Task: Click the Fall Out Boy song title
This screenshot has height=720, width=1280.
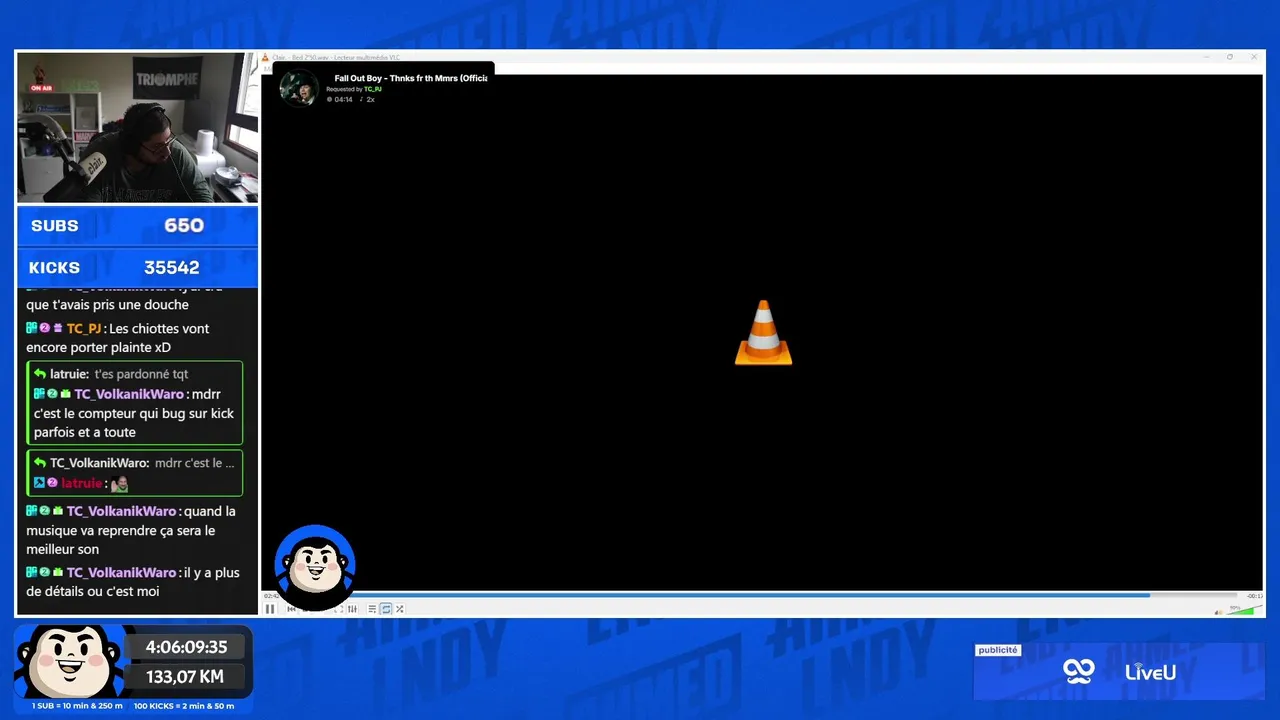Action: [411, 78]
